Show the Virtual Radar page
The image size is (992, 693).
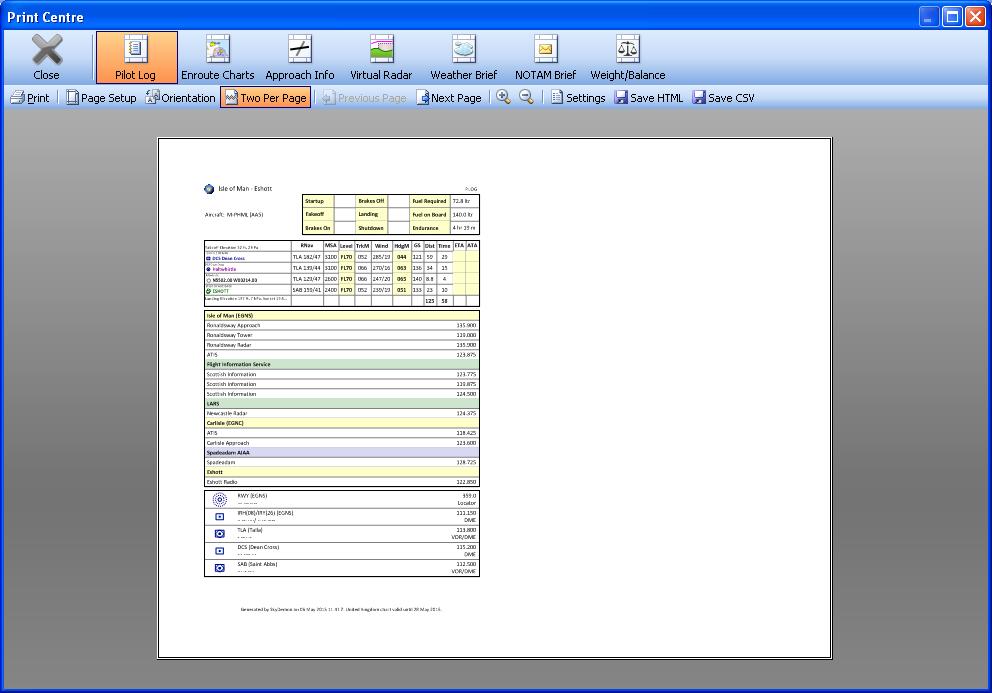[381, 57]
